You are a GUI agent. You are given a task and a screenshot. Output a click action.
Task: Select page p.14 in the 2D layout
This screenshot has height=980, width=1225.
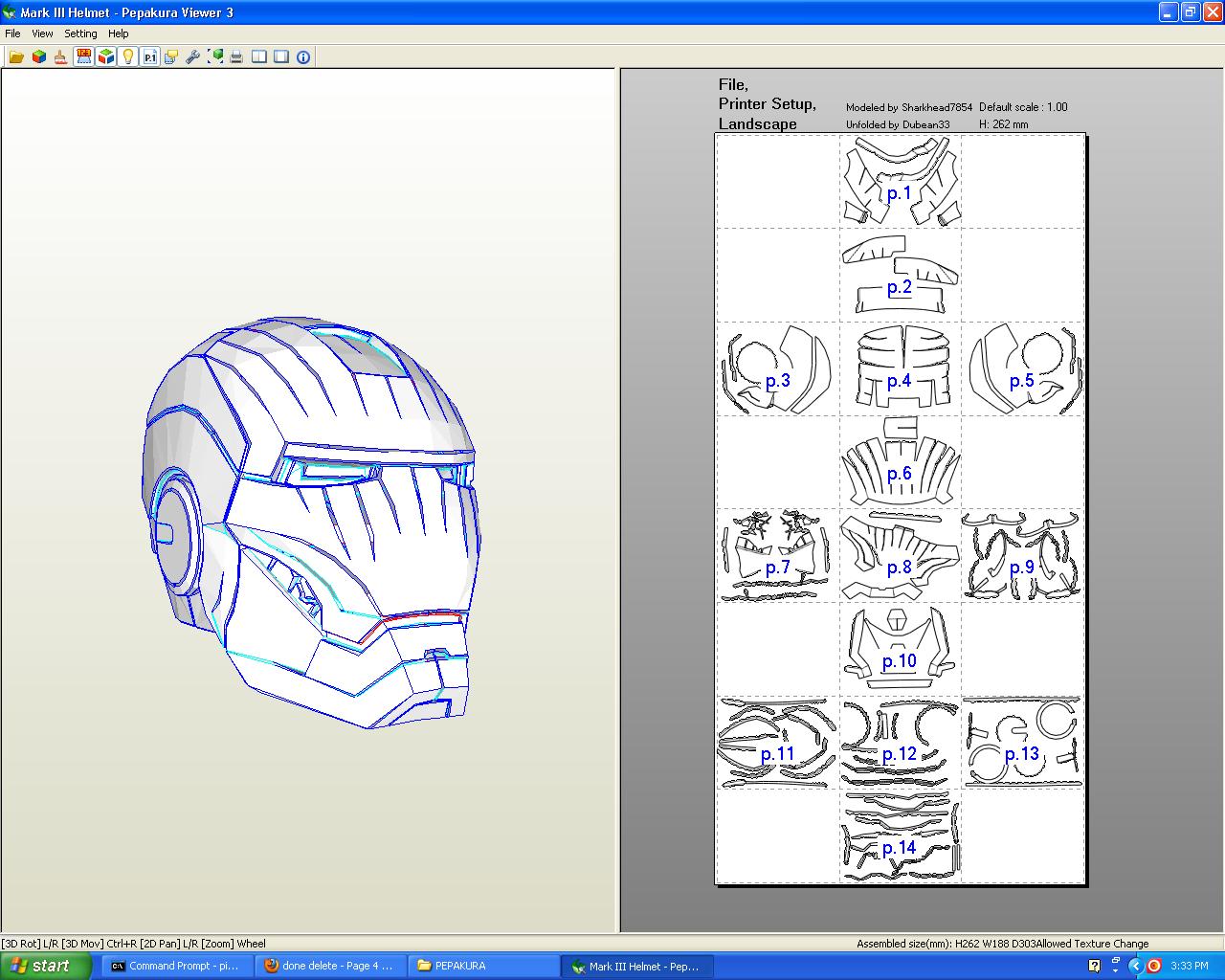point(900,835)
